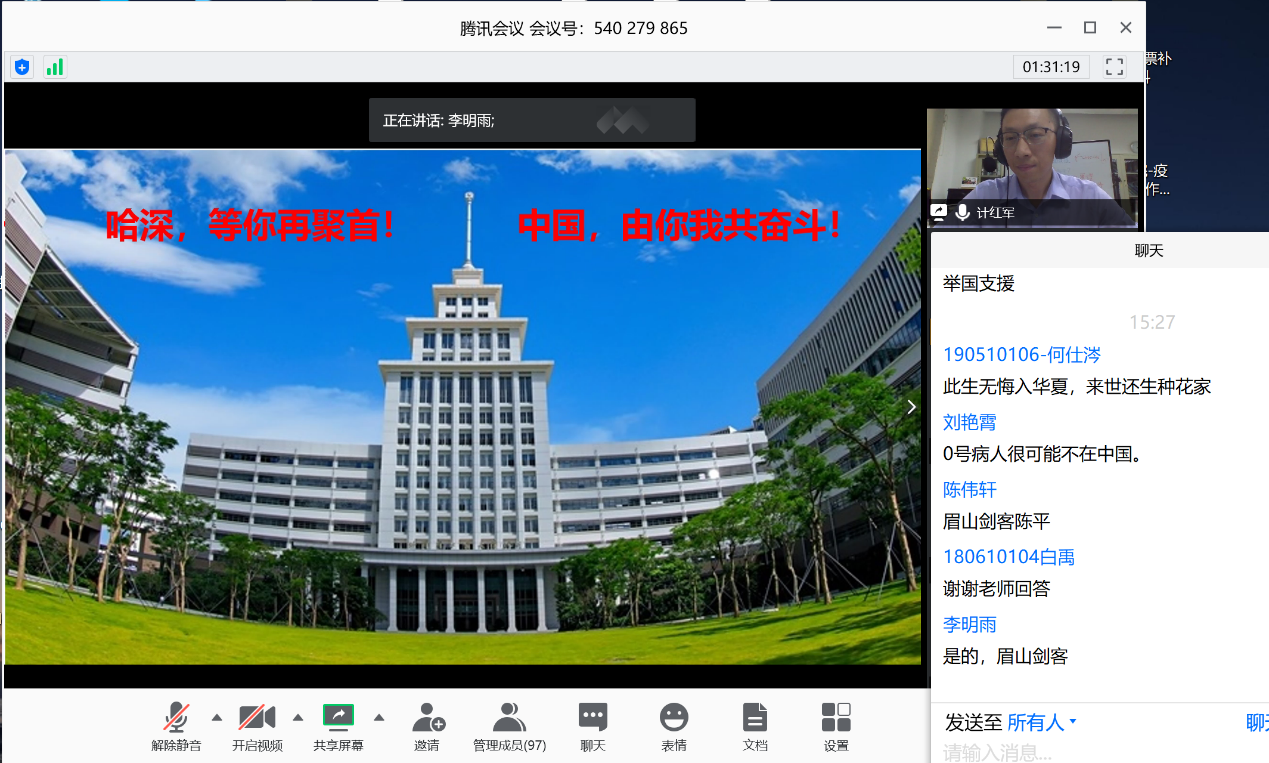Toggle fullscreen mode top right
The height and width of the screenshot is (763, 1269).
[x=1114, y=66]
